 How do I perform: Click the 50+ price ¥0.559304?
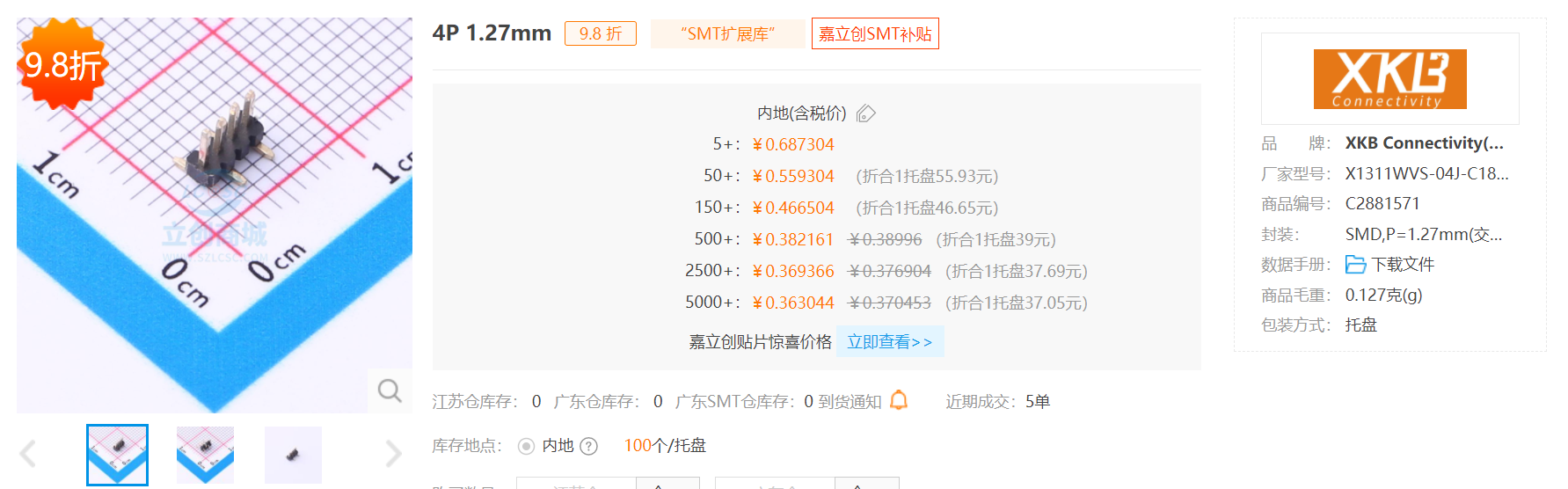(793, 176)
